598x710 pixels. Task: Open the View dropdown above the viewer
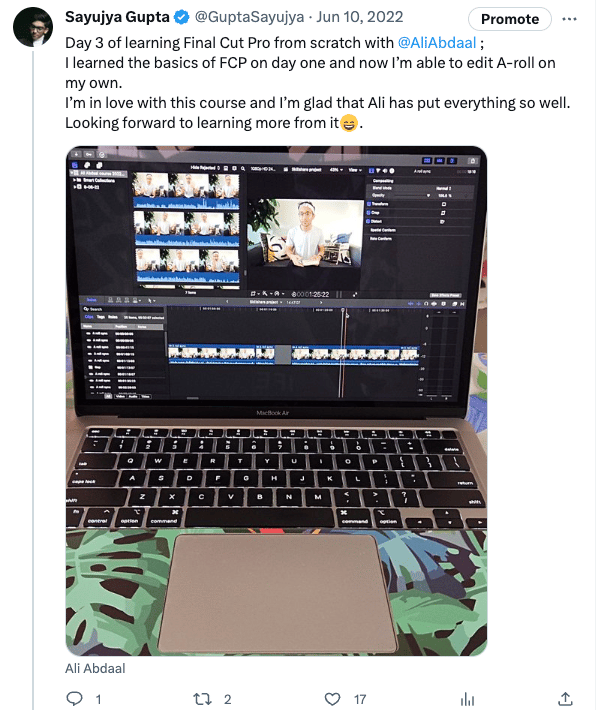[354, 170]
